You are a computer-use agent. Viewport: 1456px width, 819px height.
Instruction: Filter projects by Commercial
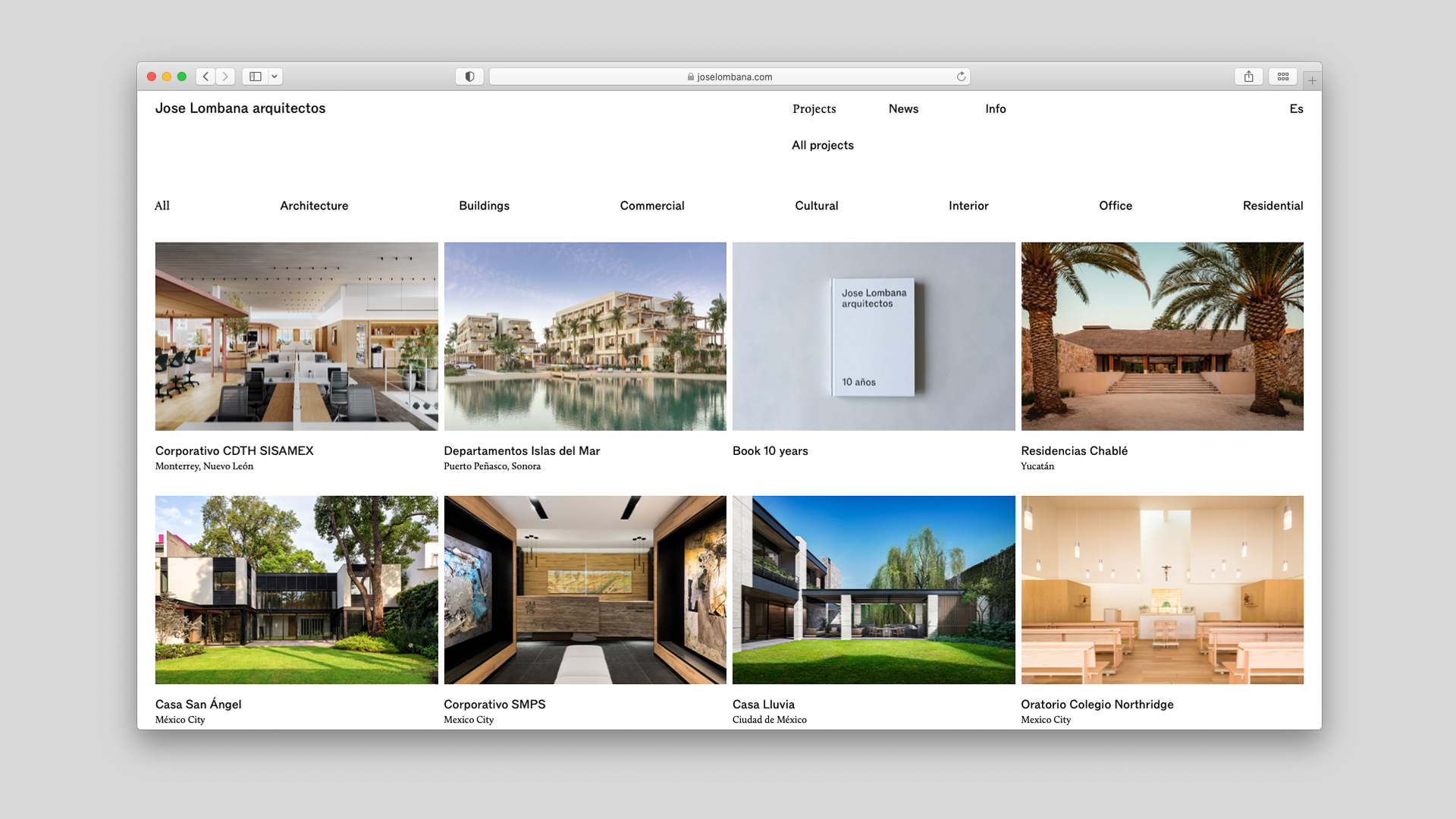[x=652, y=206]
